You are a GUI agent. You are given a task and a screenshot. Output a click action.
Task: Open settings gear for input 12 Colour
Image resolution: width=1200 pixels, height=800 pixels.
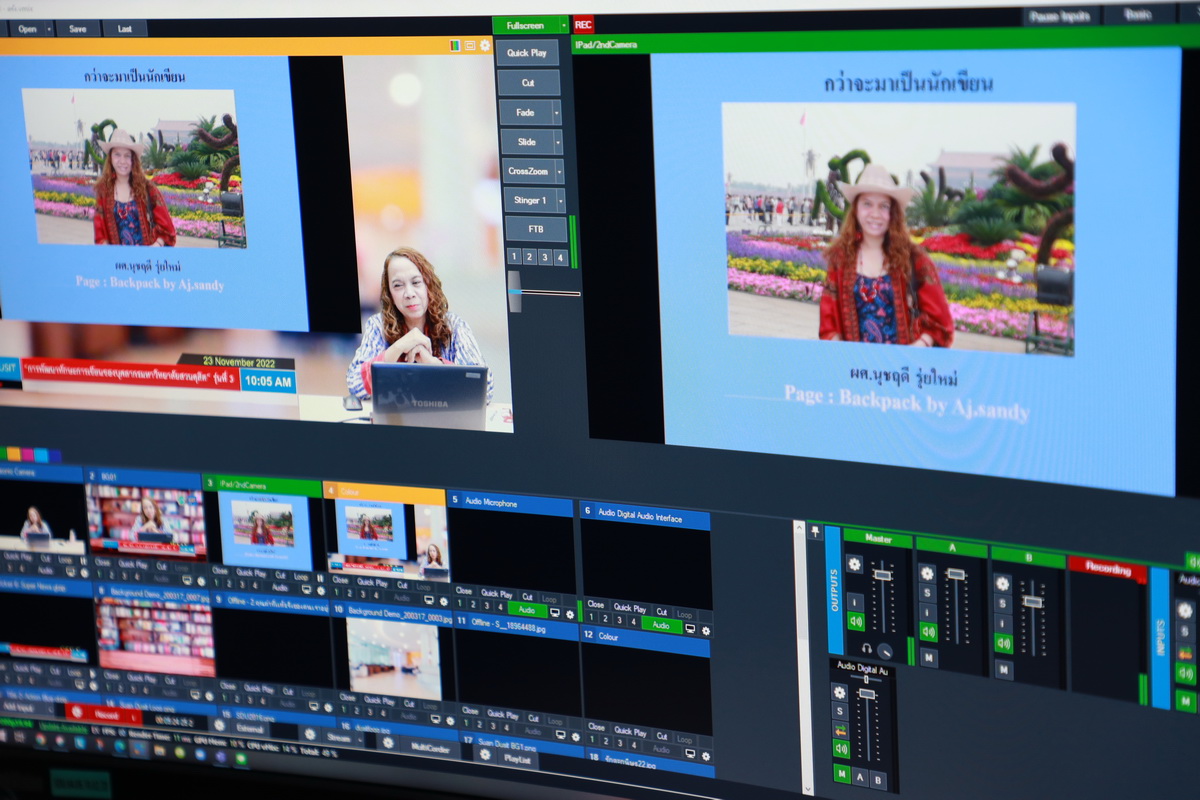(706, 756)
